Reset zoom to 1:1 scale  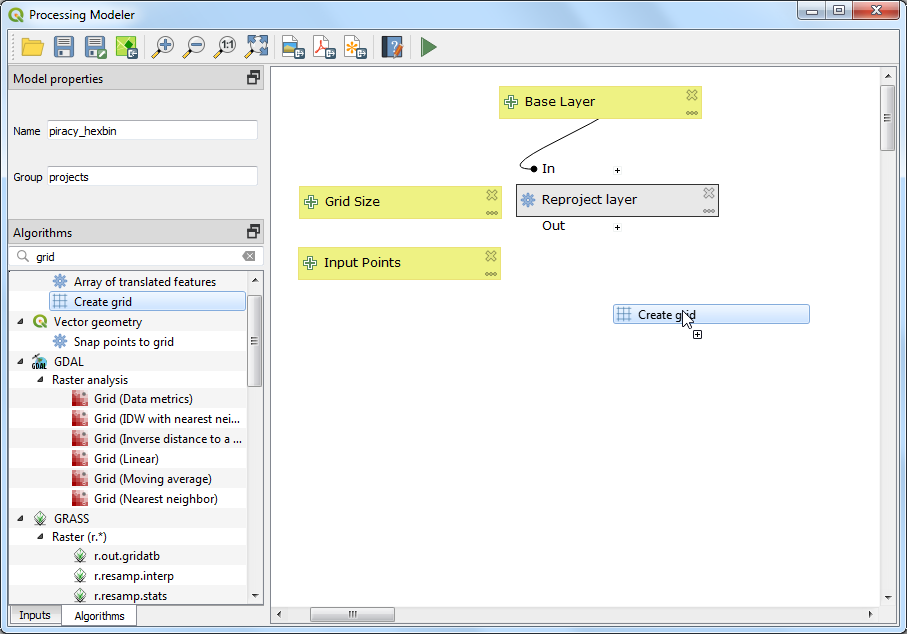[226, 47]
